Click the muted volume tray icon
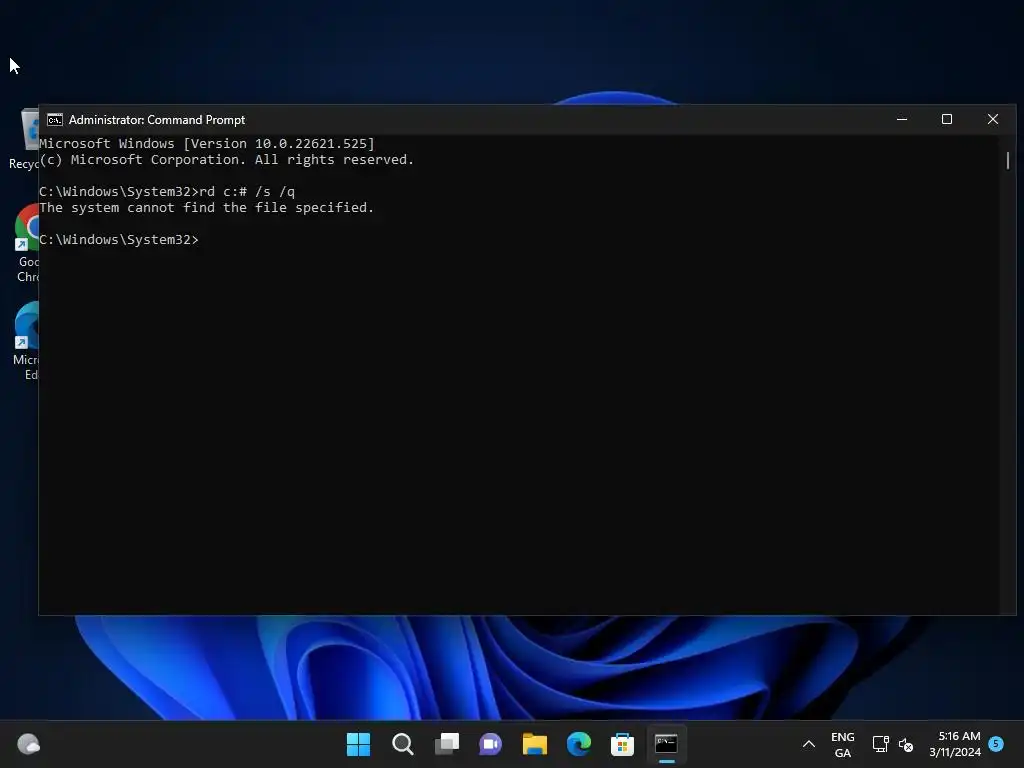The image size is (1024, 768). pos(905,744)
